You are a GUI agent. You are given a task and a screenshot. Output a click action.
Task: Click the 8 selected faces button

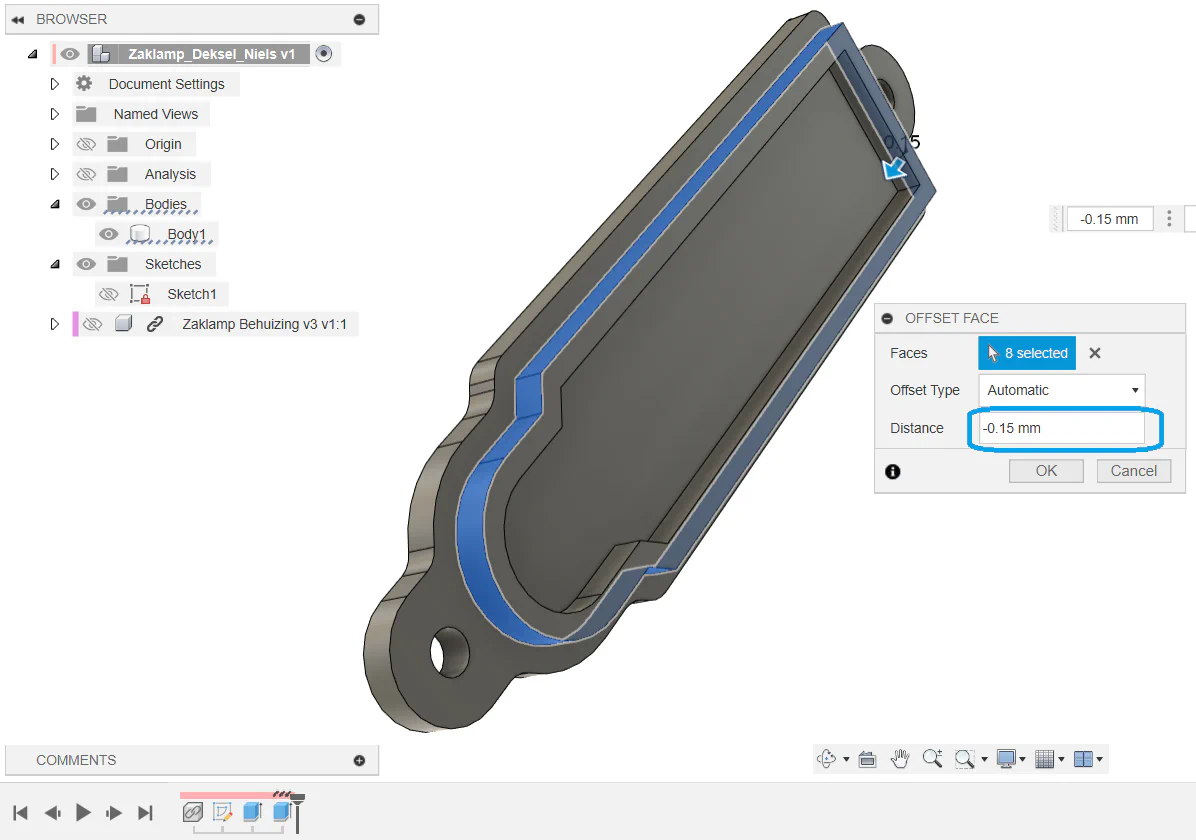coord(1027,353)
